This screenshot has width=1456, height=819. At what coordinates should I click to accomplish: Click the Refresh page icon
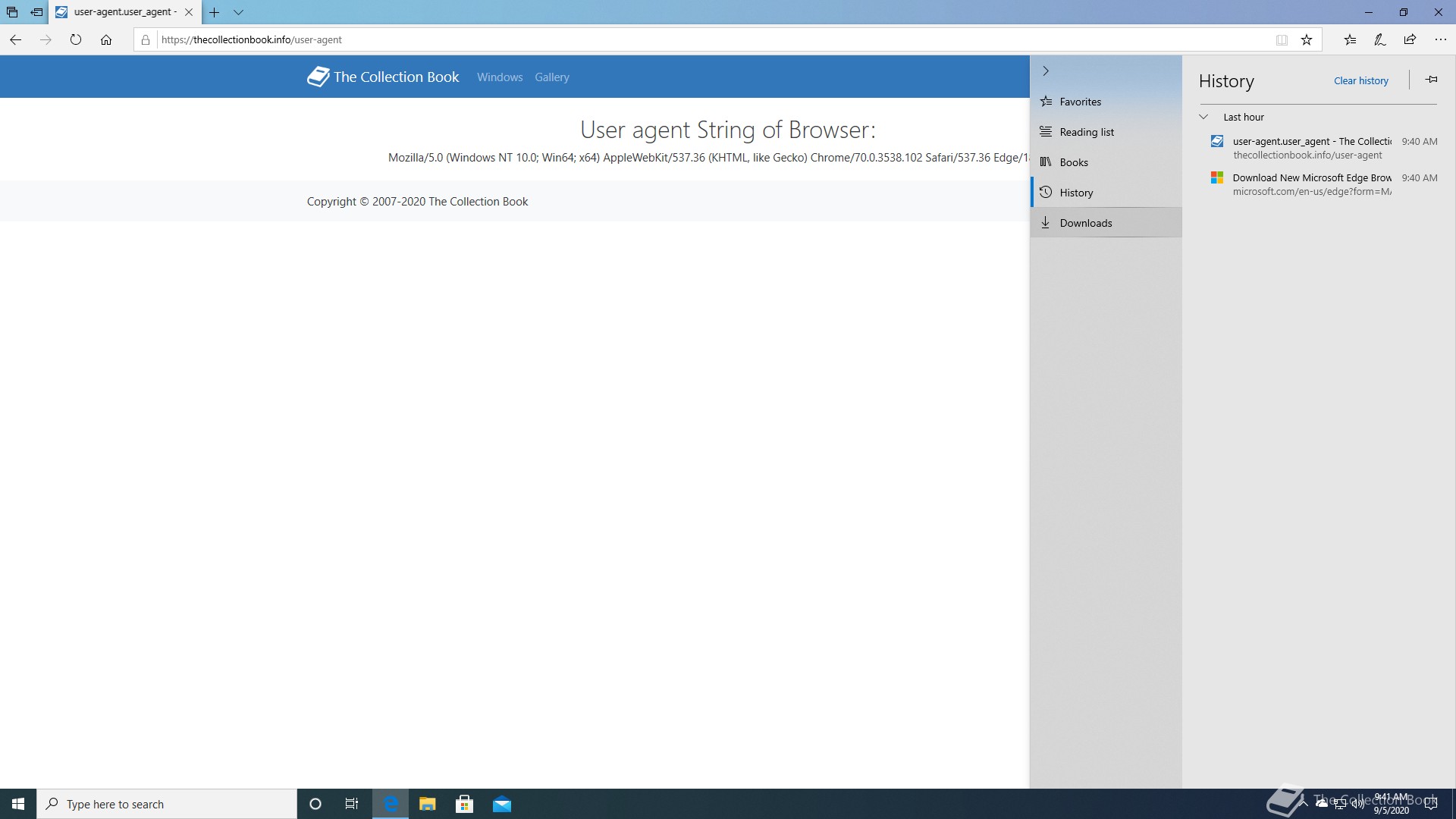(x=76, y=39)
